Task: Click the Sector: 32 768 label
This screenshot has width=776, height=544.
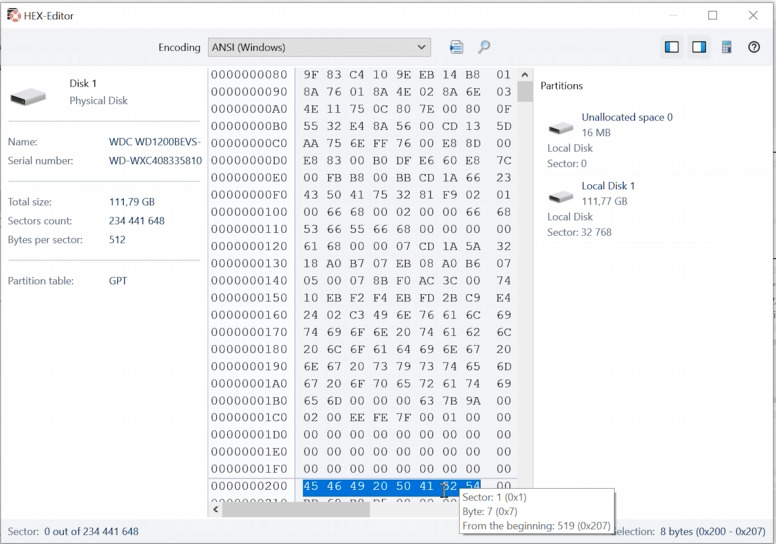Action: point(579,232)
